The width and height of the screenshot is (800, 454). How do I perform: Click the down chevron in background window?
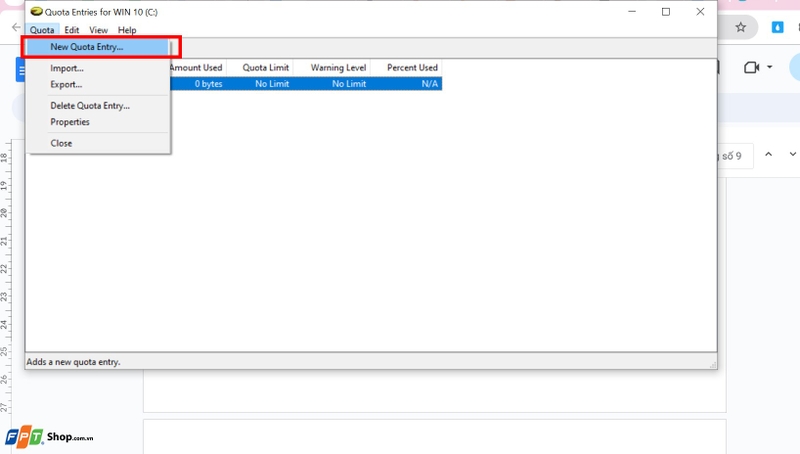[792, 154]
